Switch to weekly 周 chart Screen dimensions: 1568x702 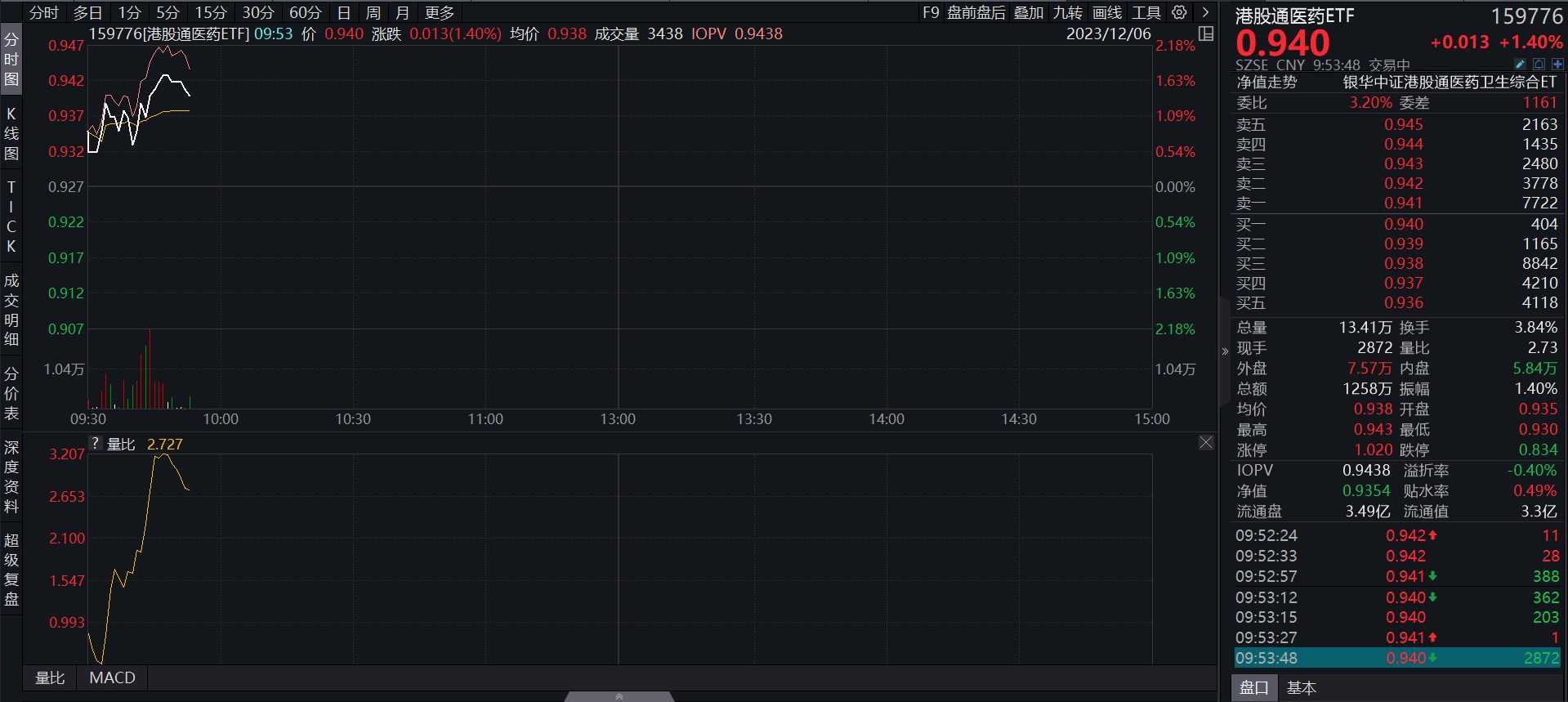(x=373, y=12)
